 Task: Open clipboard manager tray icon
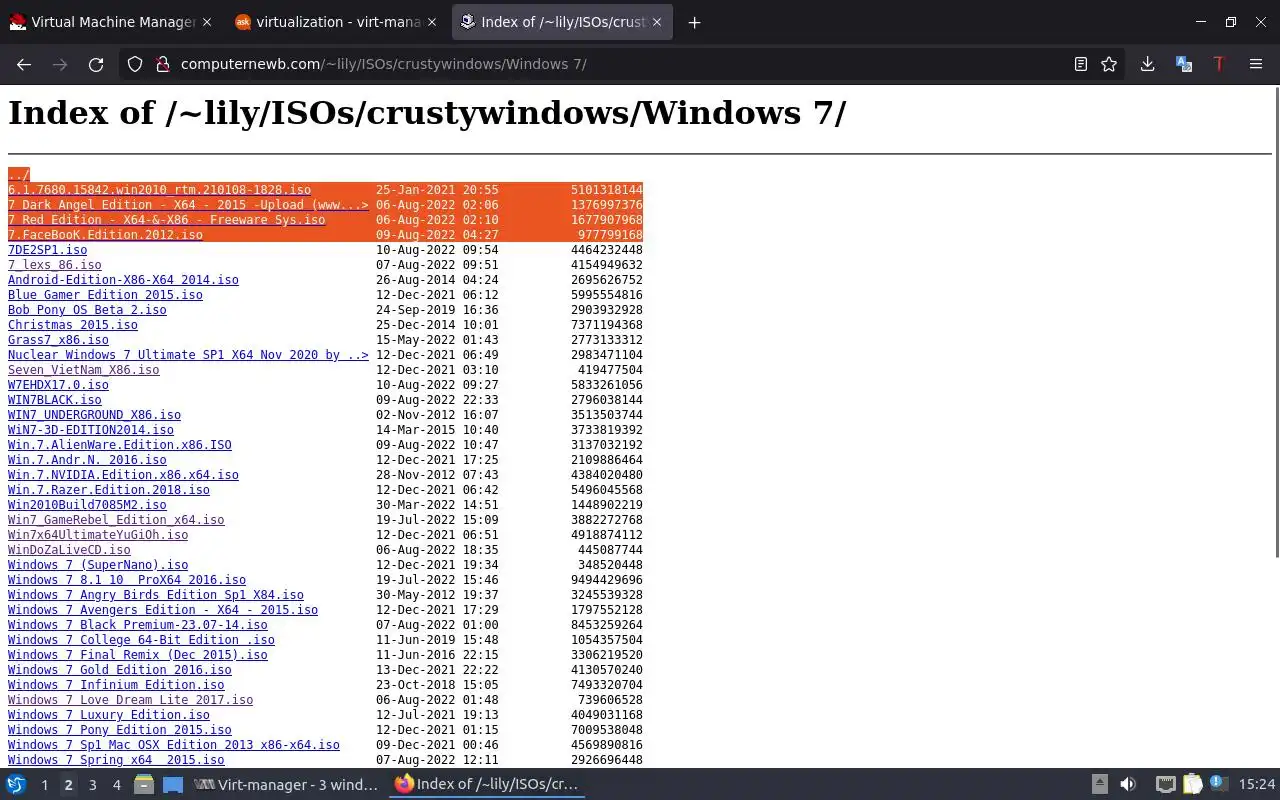1193,785
